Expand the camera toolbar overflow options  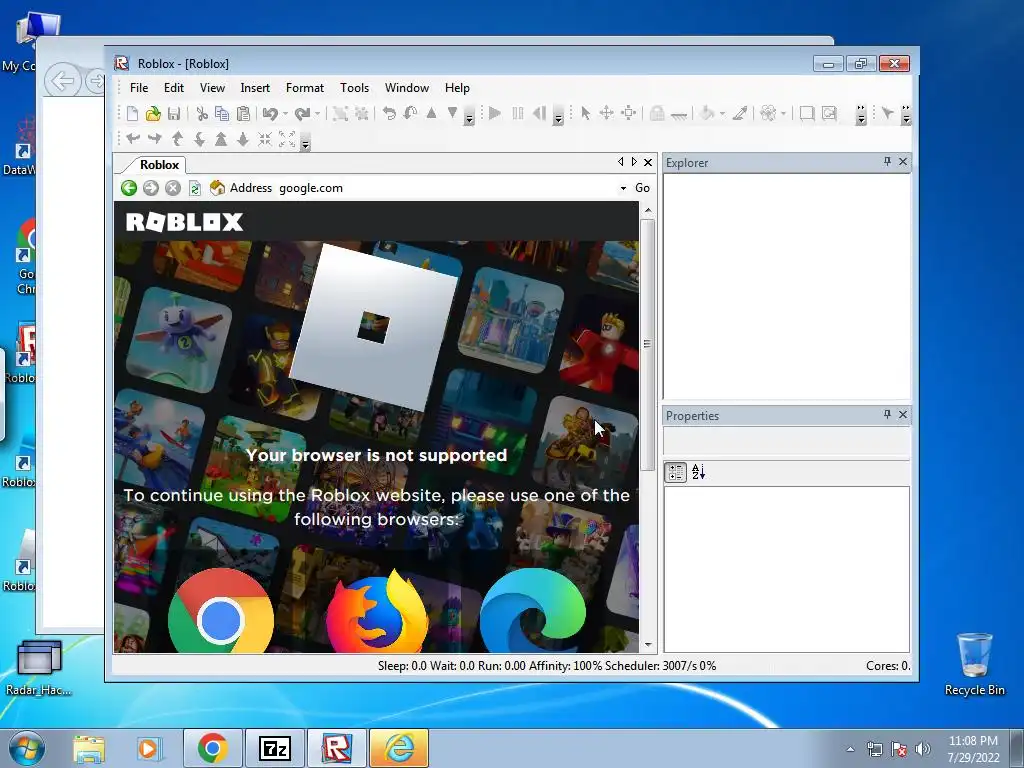tap(306, 142)
